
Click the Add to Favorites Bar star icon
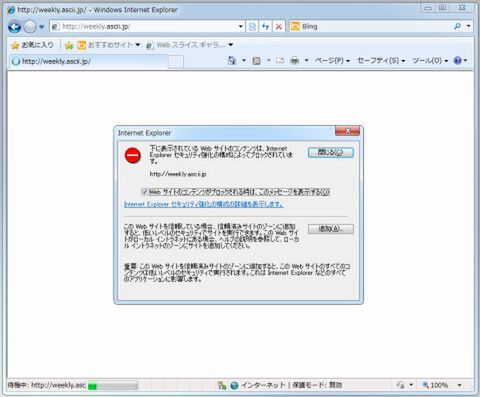click(69, 45)
